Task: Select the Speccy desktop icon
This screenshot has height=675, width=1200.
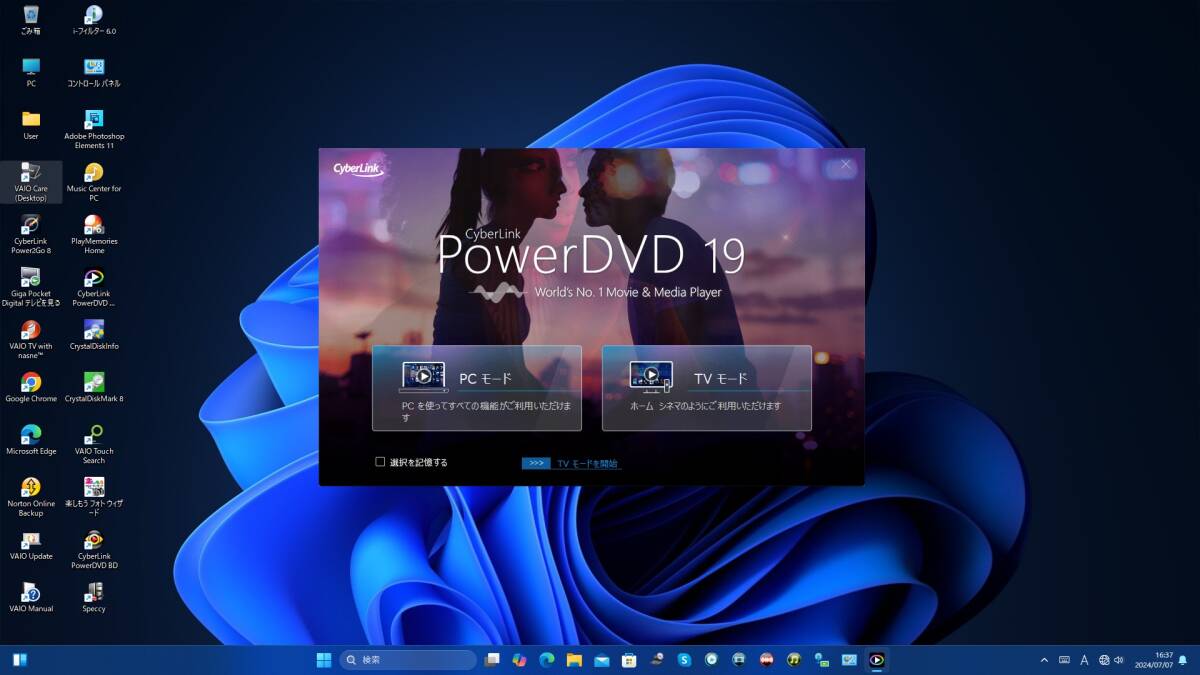Action: click(x=94, y=597)
